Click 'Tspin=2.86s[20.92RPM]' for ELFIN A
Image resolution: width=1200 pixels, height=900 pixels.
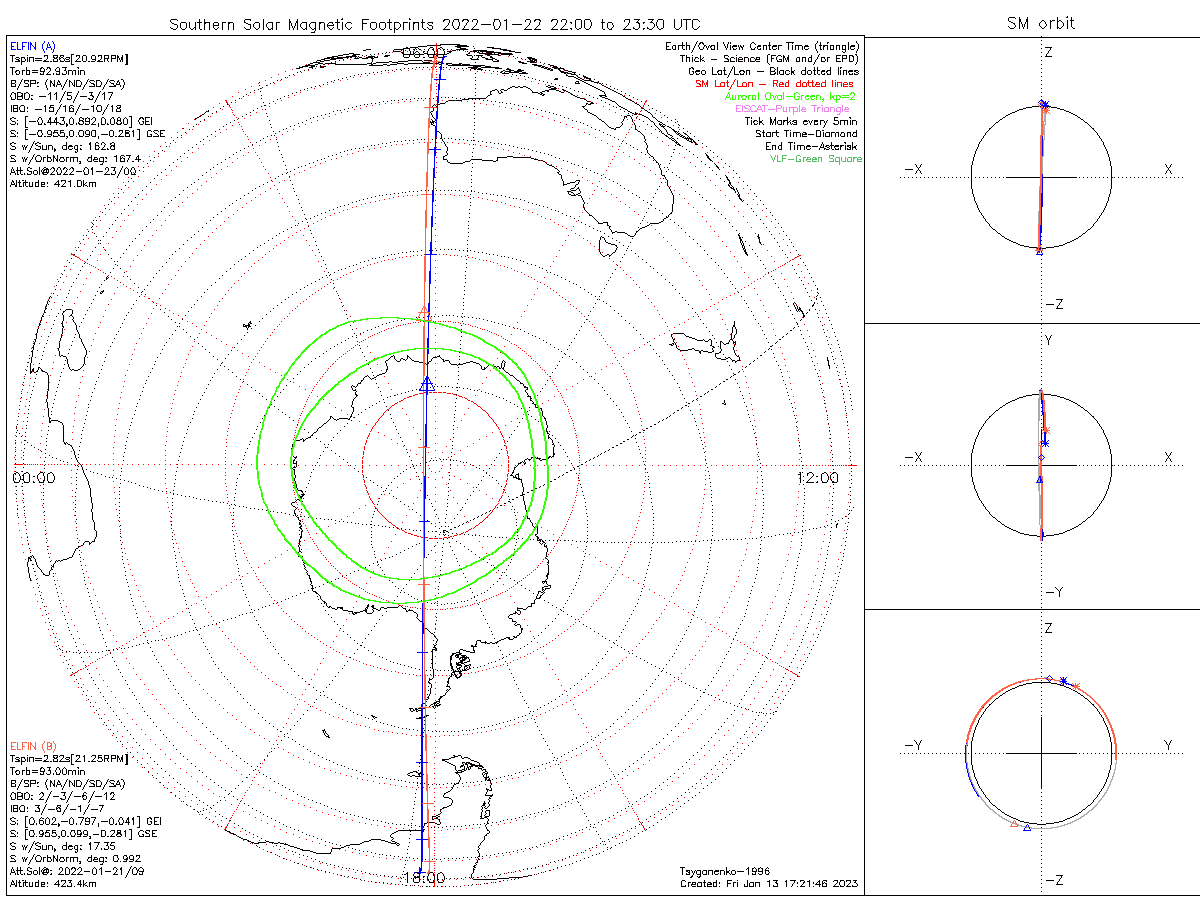(69, 60)
